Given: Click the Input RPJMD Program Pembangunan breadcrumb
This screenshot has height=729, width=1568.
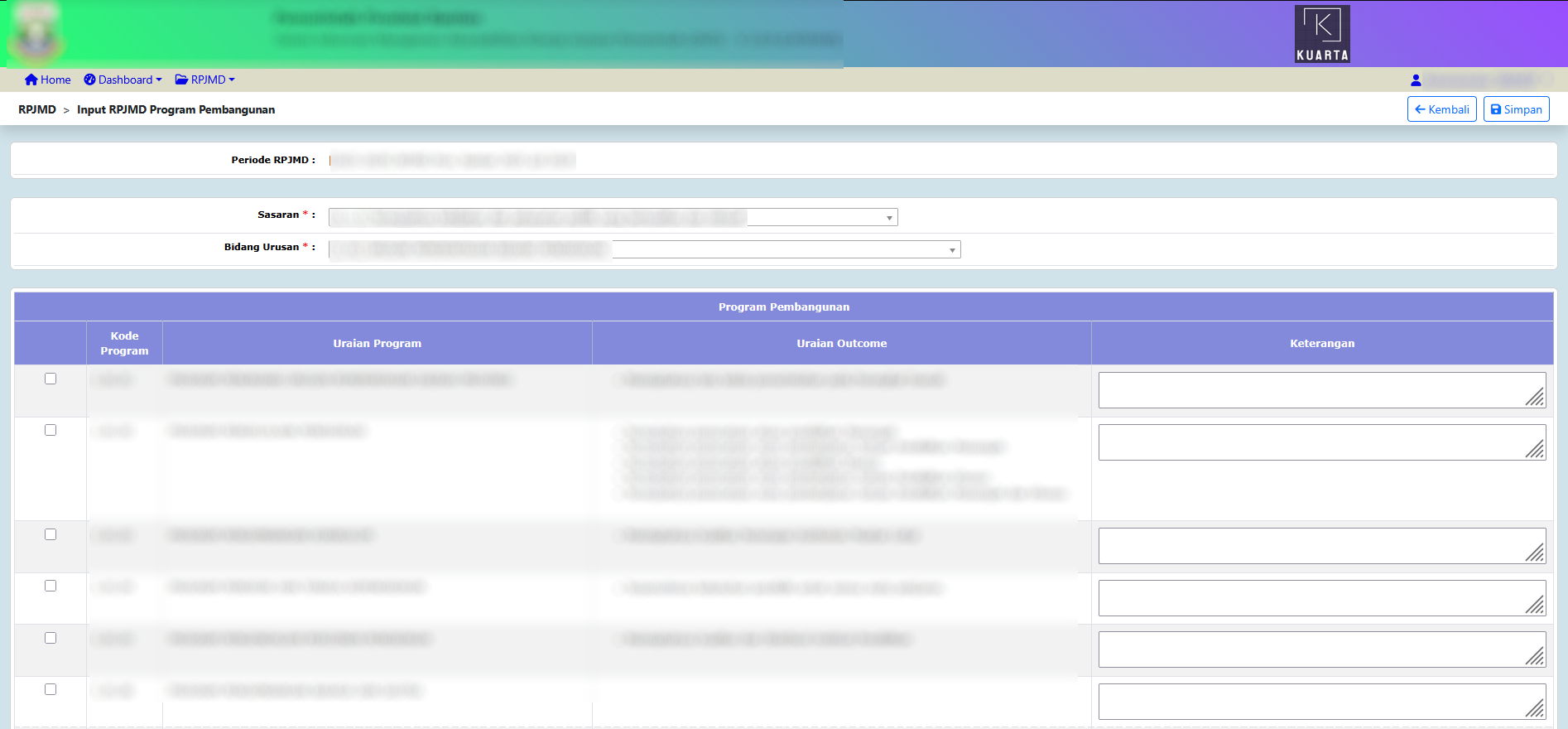Looking at the screenshot, I should click(x=176, y=109).
